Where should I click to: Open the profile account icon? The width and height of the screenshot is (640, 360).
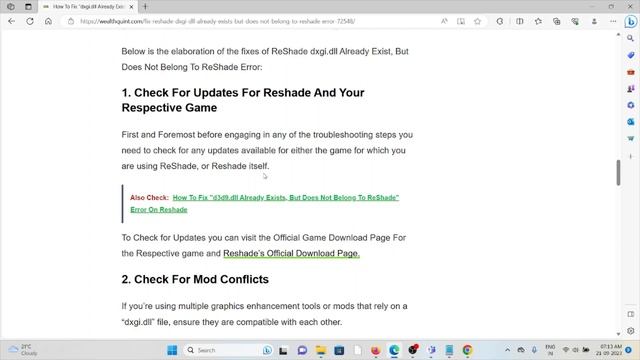point(594,21)
